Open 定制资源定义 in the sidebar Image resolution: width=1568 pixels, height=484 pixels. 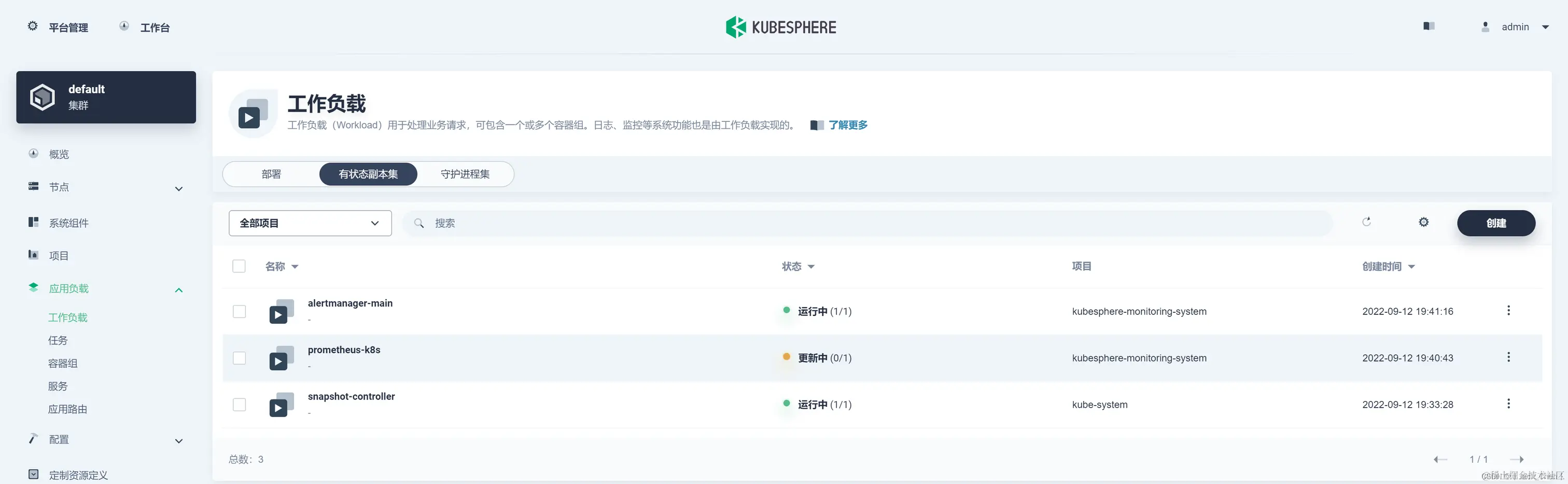(x=78, y=475)
